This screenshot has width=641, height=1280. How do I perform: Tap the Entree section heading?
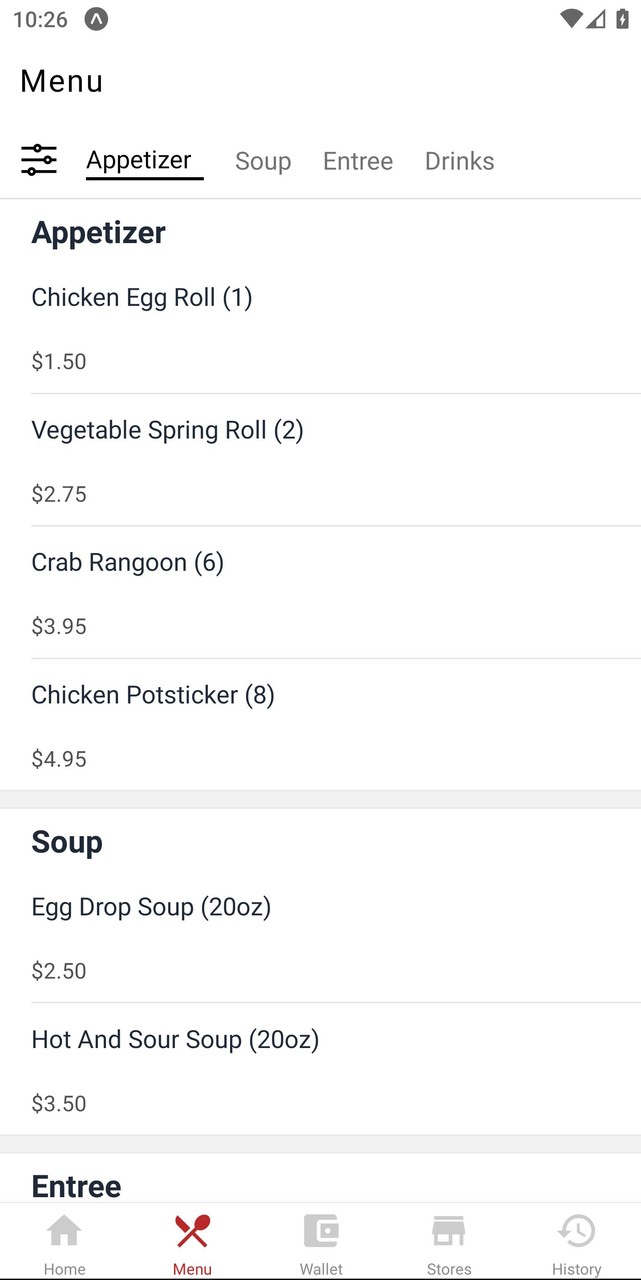point(76,1186)
